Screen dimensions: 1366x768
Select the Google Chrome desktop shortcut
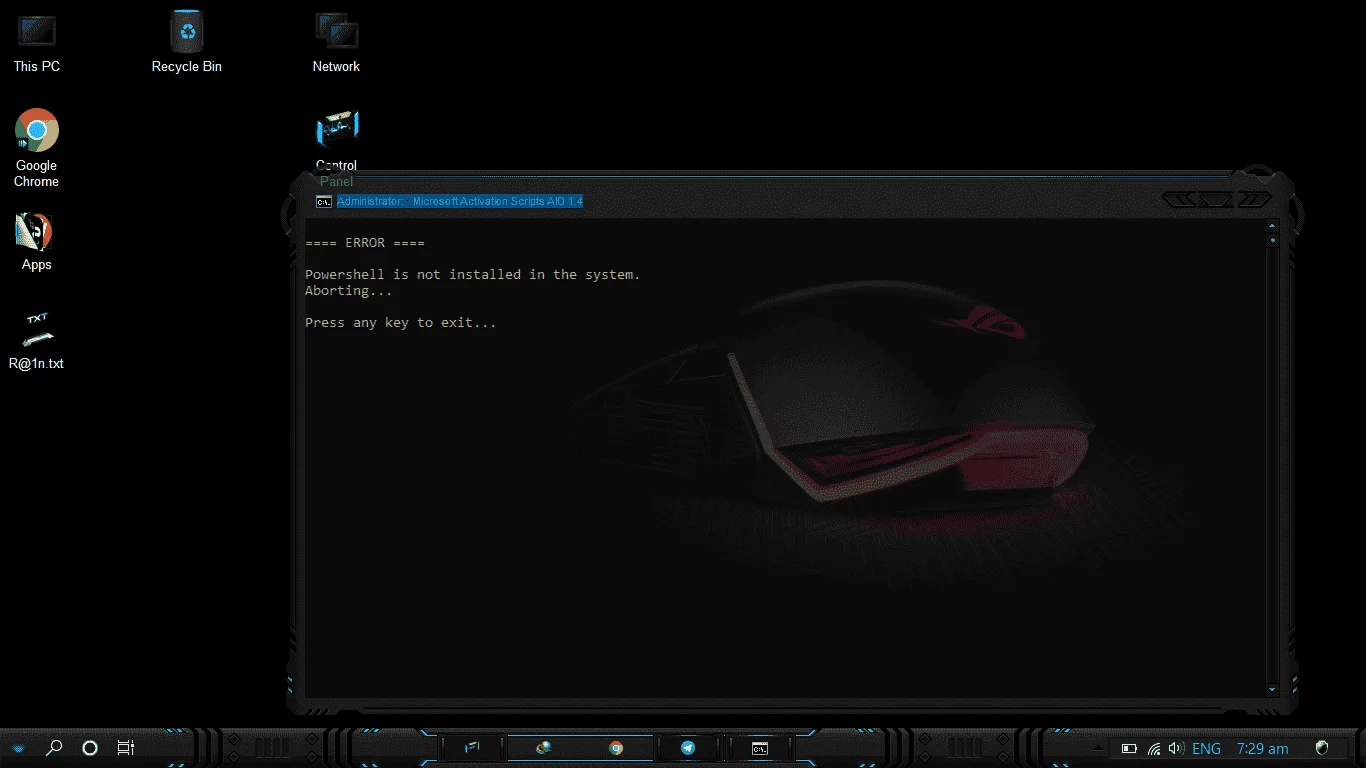pos(36,148)
